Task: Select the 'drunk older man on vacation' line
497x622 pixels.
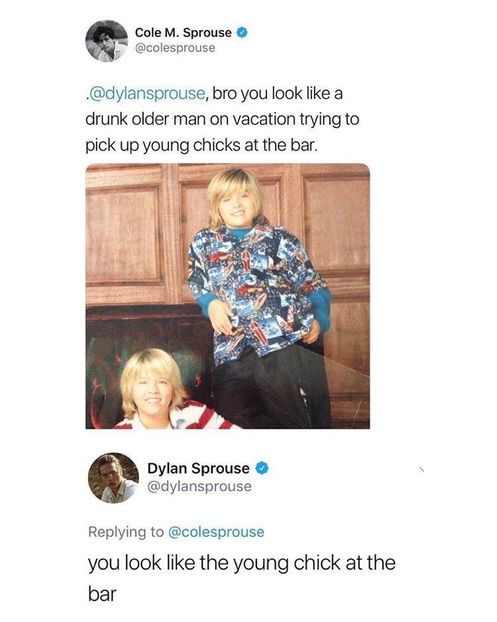Action: [x=222, y=119]
